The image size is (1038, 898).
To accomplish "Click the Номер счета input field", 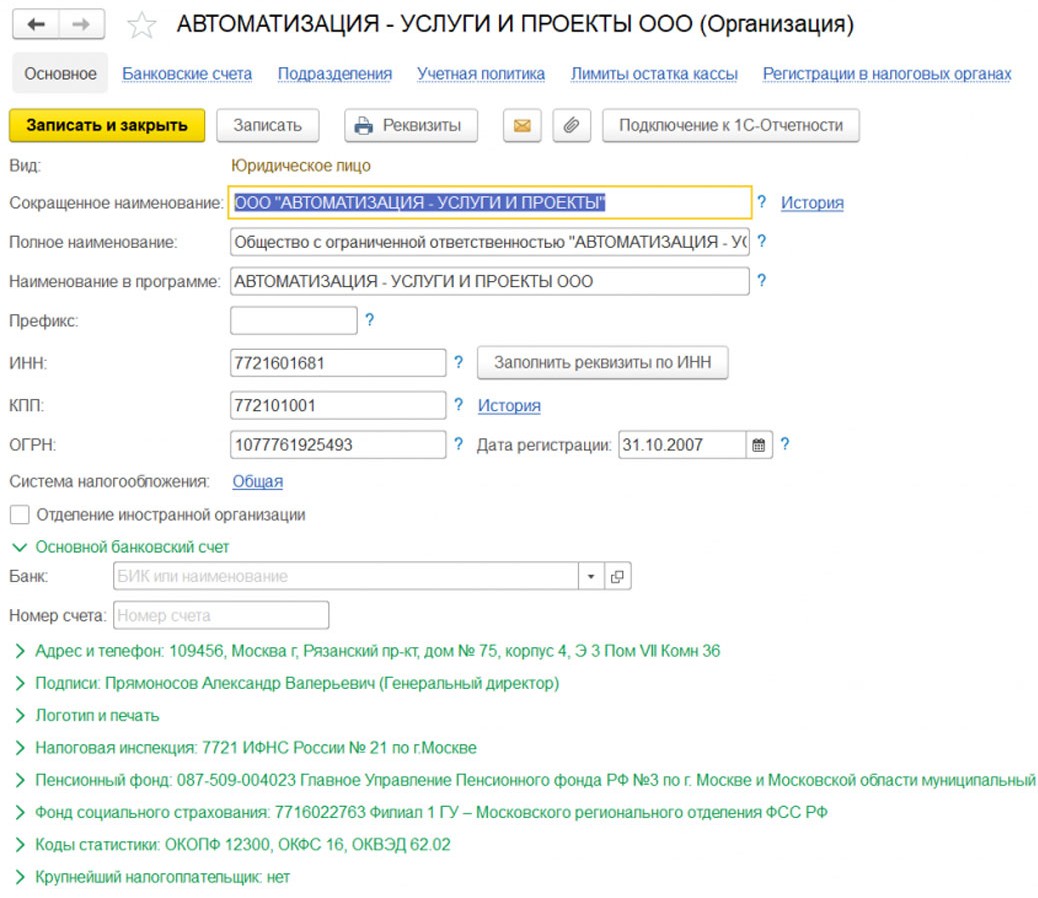I will coord(221,615).
